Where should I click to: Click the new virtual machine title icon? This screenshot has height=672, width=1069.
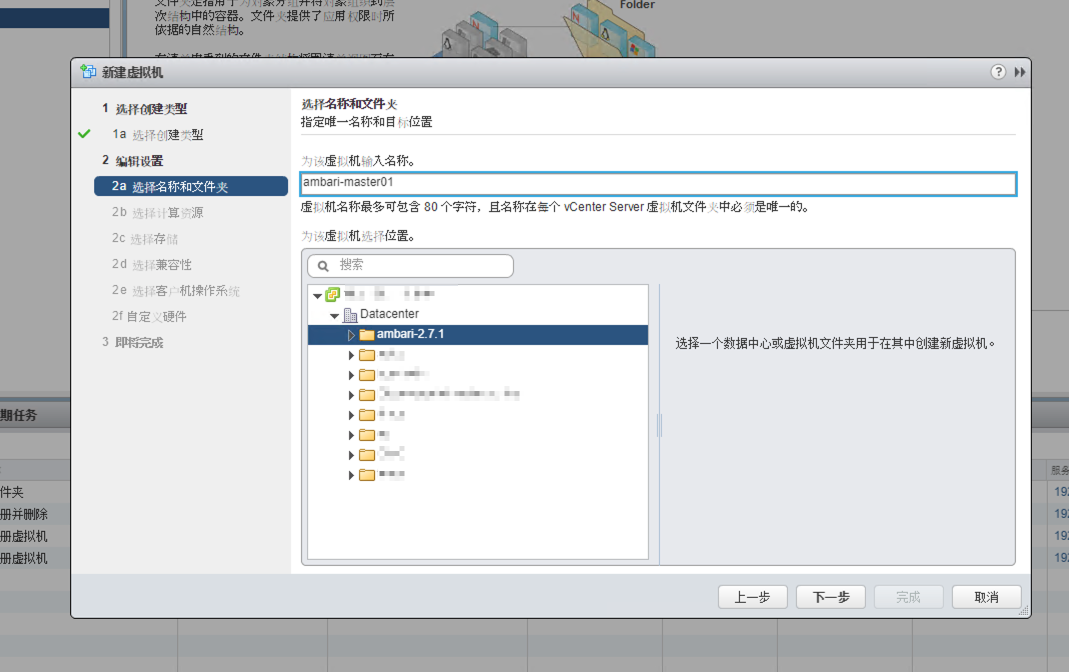pyautogui.click(x=88, y=72)
